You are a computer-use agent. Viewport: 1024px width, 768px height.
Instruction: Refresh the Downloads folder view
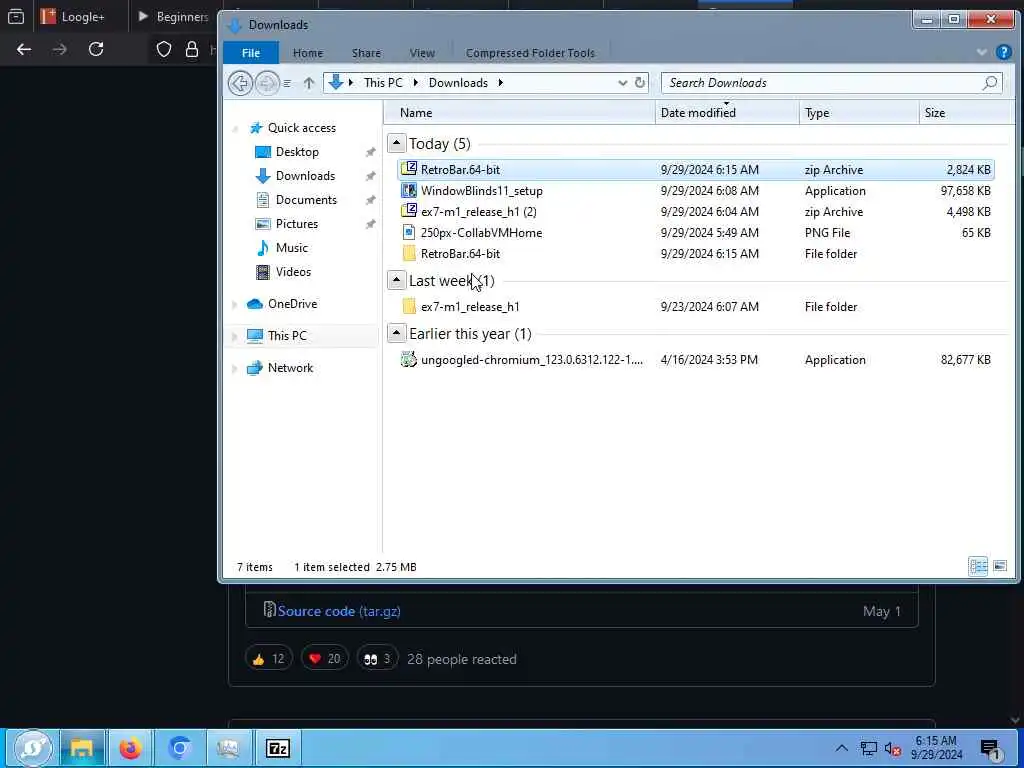point(640,83)
